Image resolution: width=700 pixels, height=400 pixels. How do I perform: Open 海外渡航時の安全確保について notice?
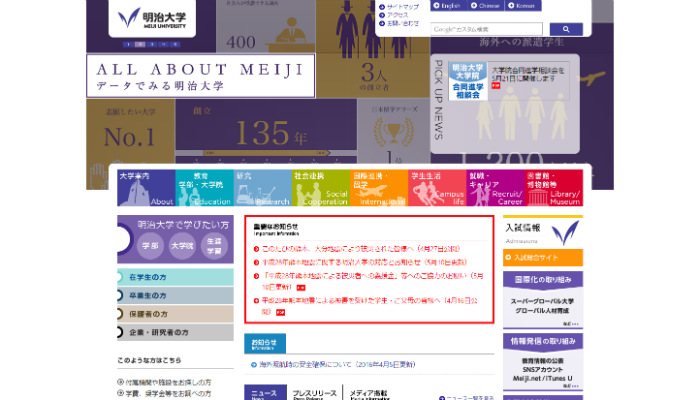(337, 365)
